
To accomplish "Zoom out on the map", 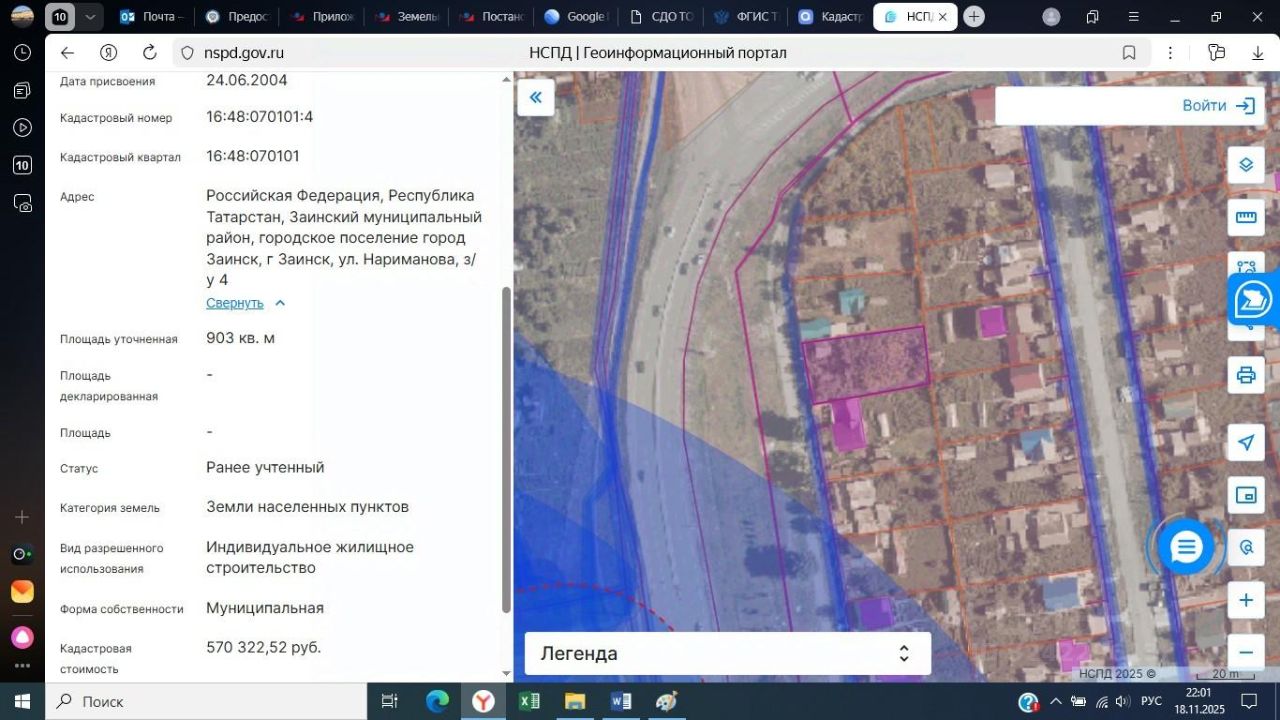I will point(1246,652).
